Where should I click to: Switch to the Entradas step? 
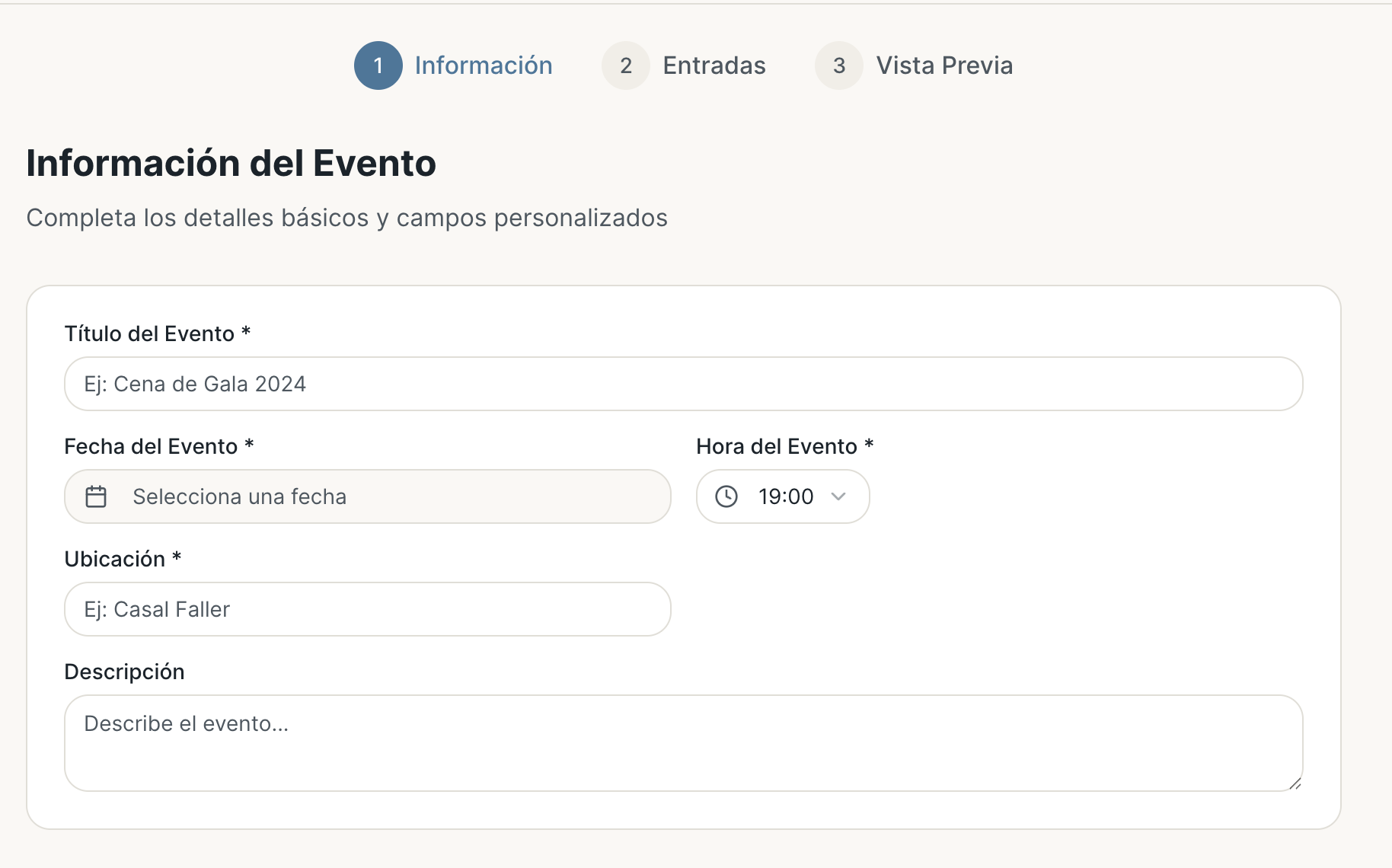714,65
